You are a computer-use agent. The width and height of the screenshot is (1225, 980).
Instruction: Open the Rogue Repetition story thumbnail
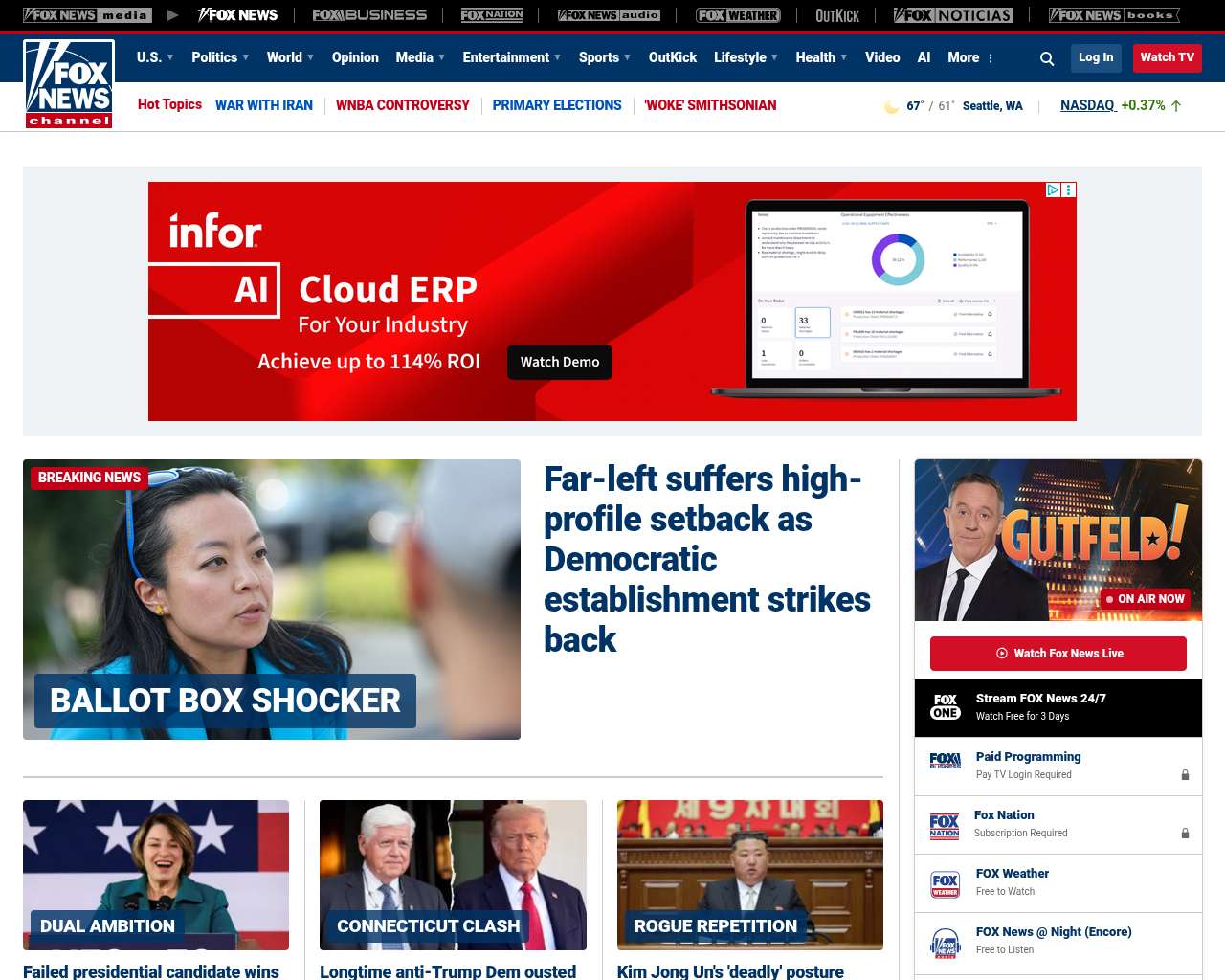click(750, 875)
